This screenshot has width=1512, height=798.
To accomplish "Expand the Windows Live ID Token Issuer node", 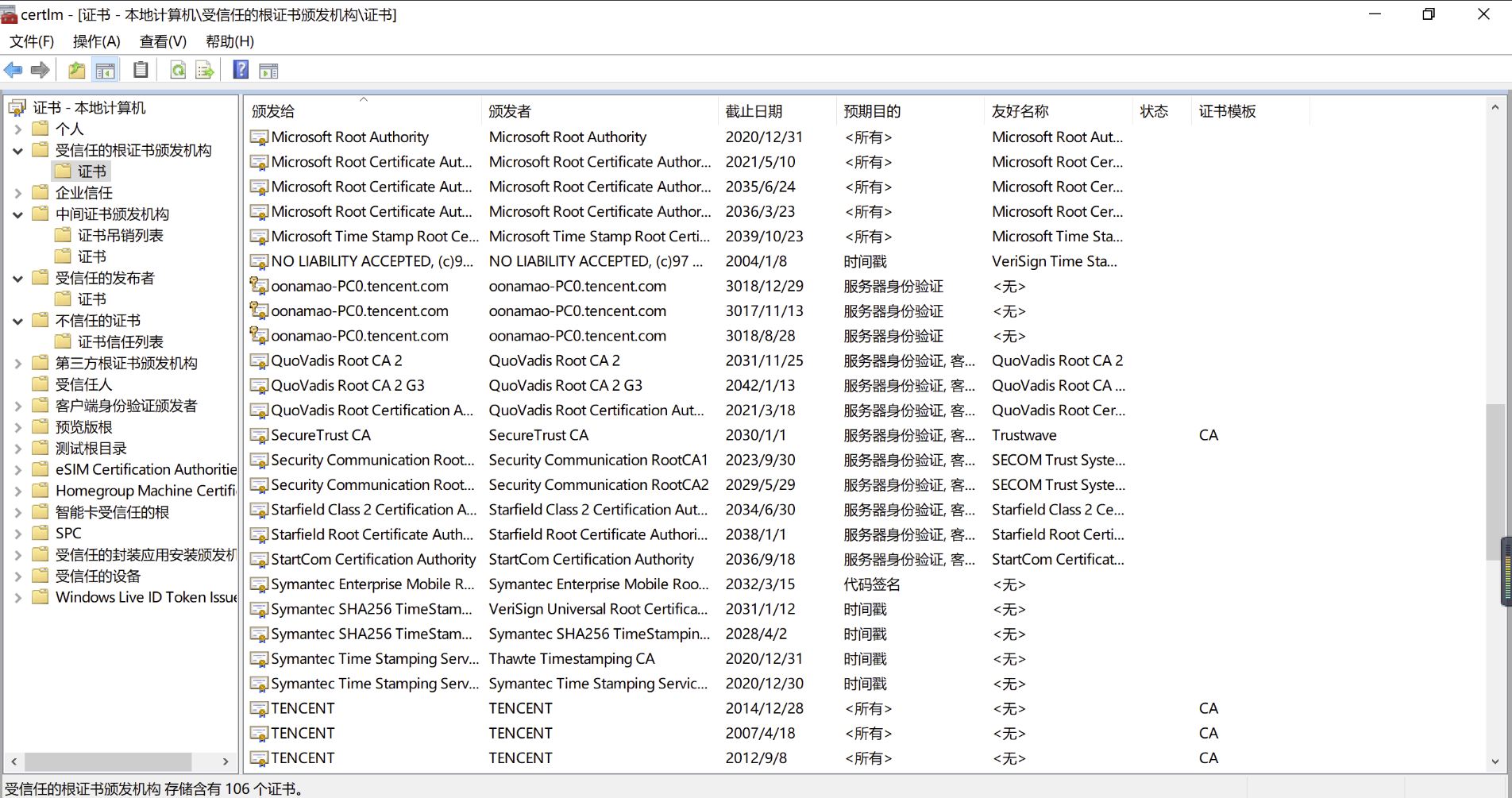I will pyautogui.click(x=18, y=597).
